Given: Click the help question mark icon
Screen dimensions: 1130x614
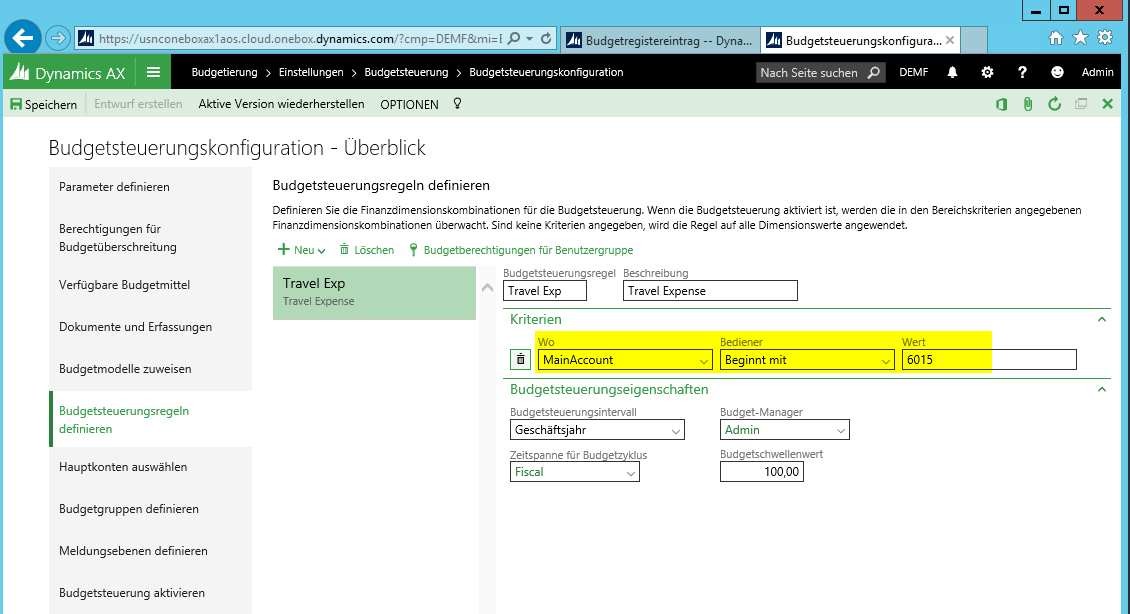Looking at the screenshot, I should coord(1022,72).
